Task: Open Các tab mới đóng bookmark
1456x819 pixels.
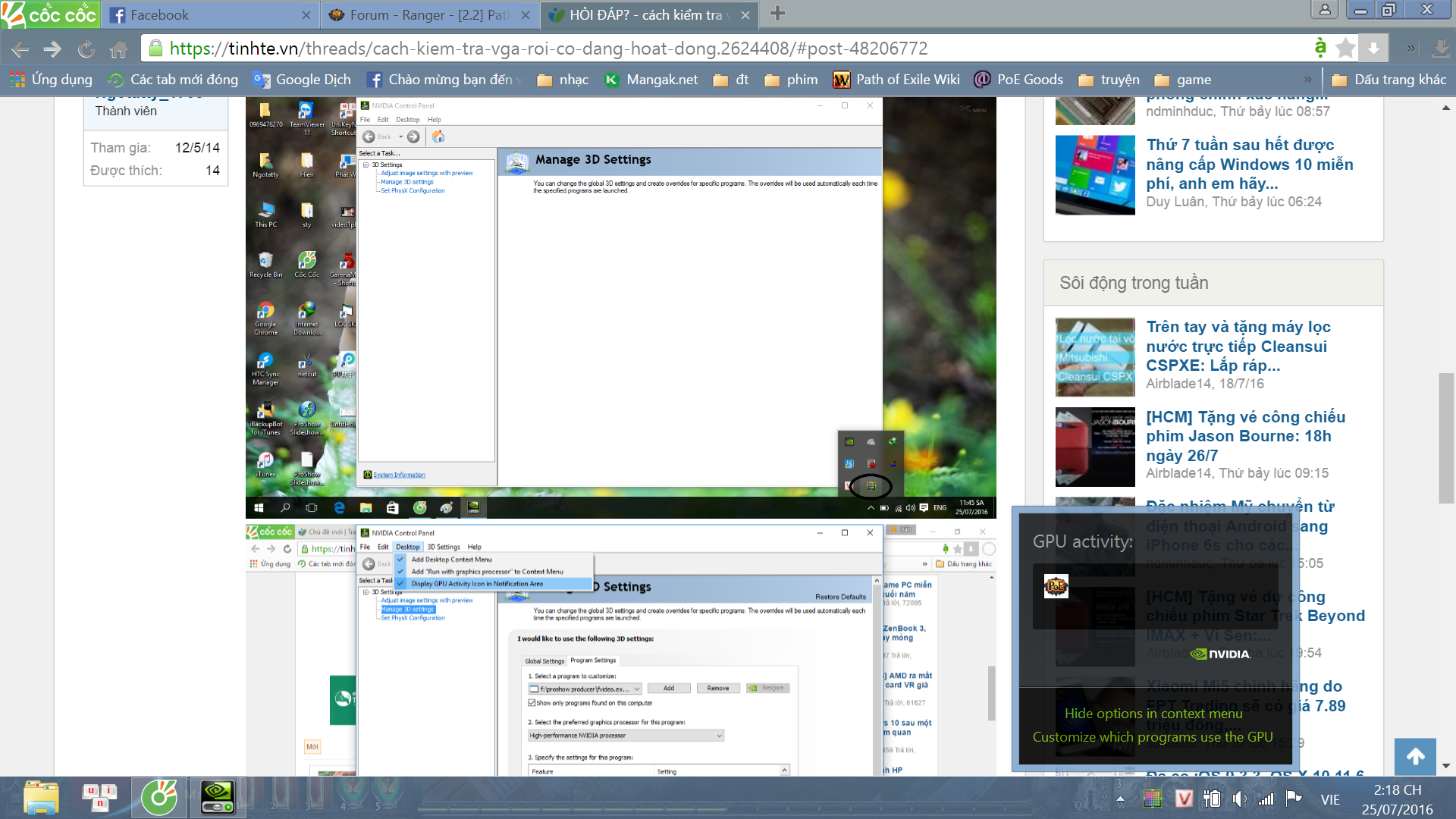Action: (x=173, y=80)
